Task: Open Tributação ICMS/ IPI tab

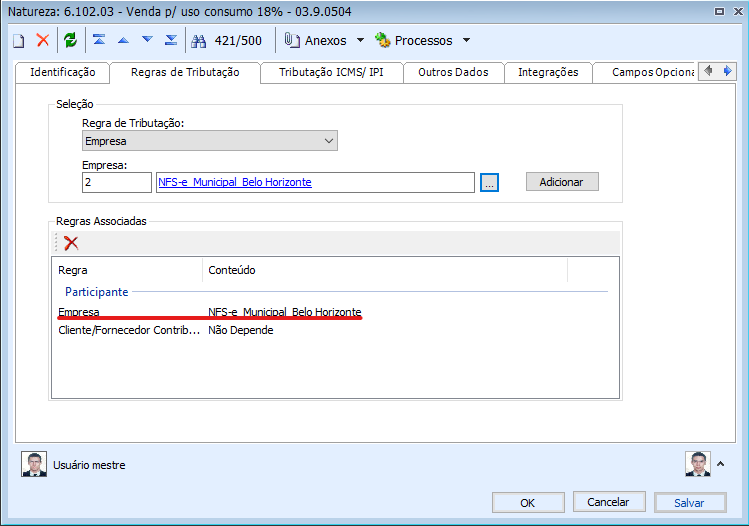Action: pos(332,72)
